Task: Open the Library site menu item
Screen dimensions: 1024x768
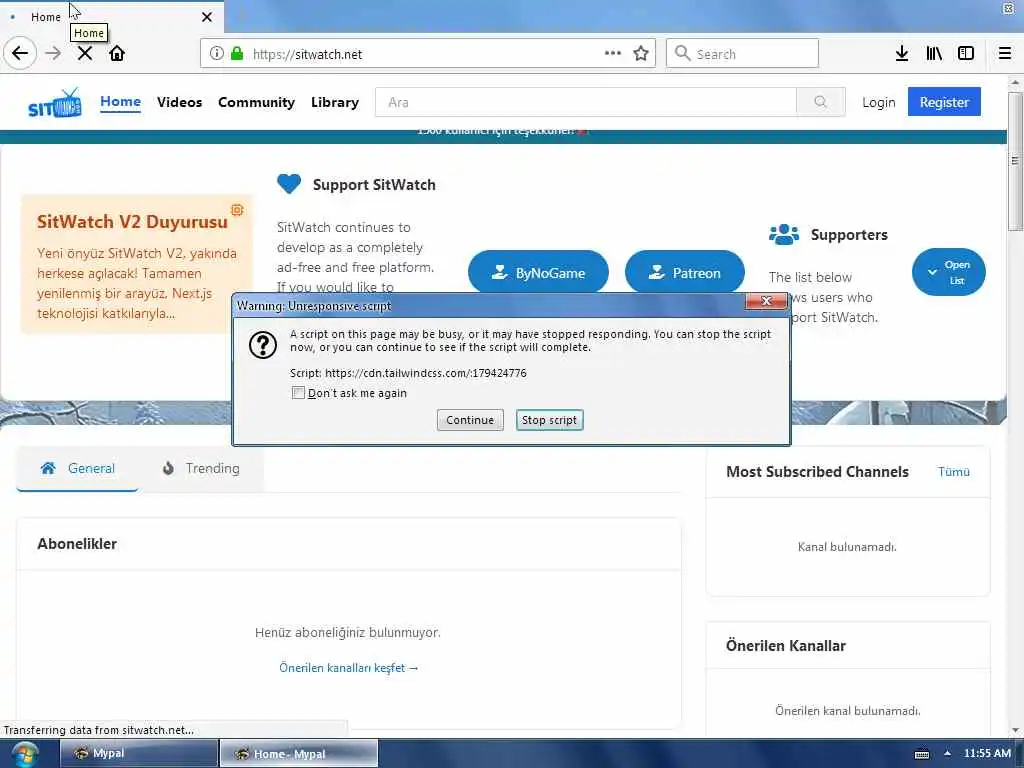Action: pos(335,103)
